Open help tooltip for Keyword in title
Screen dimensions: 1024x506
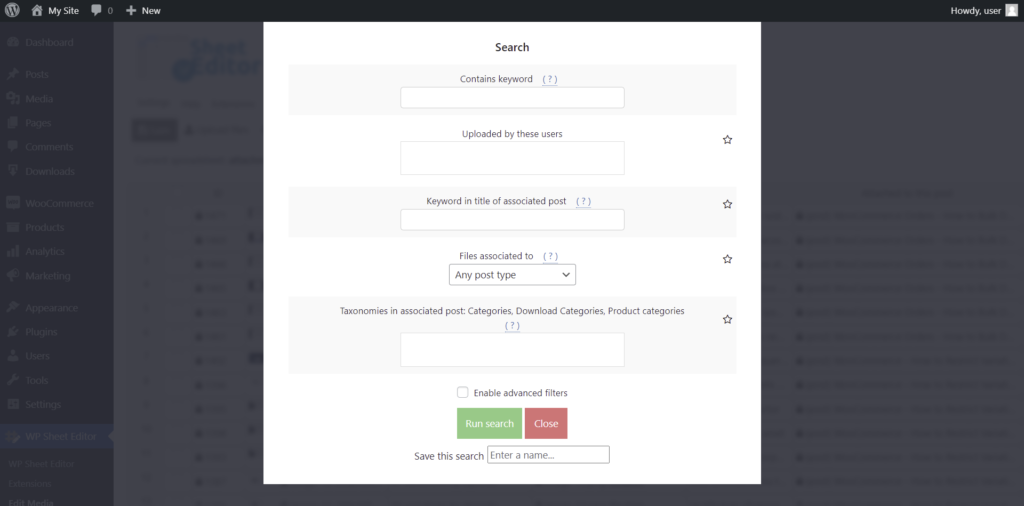[x=583, y=201]
